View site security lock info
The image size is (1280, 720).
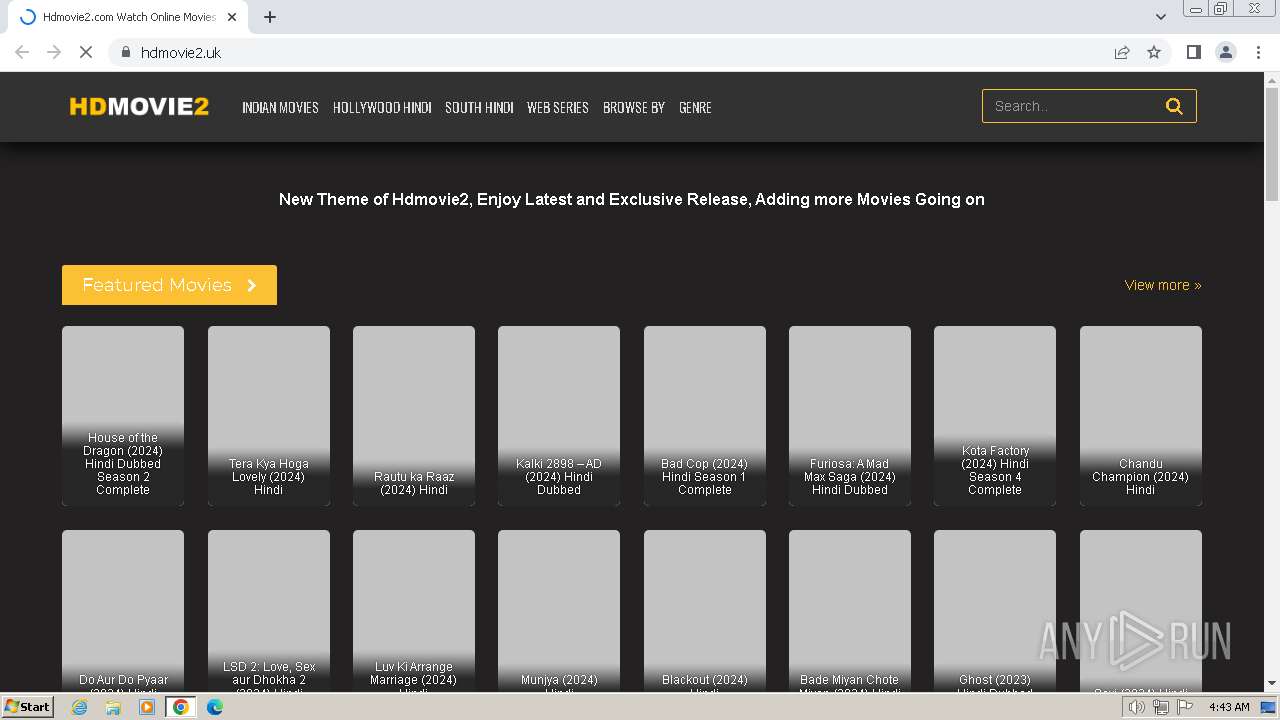click(126, 52)
